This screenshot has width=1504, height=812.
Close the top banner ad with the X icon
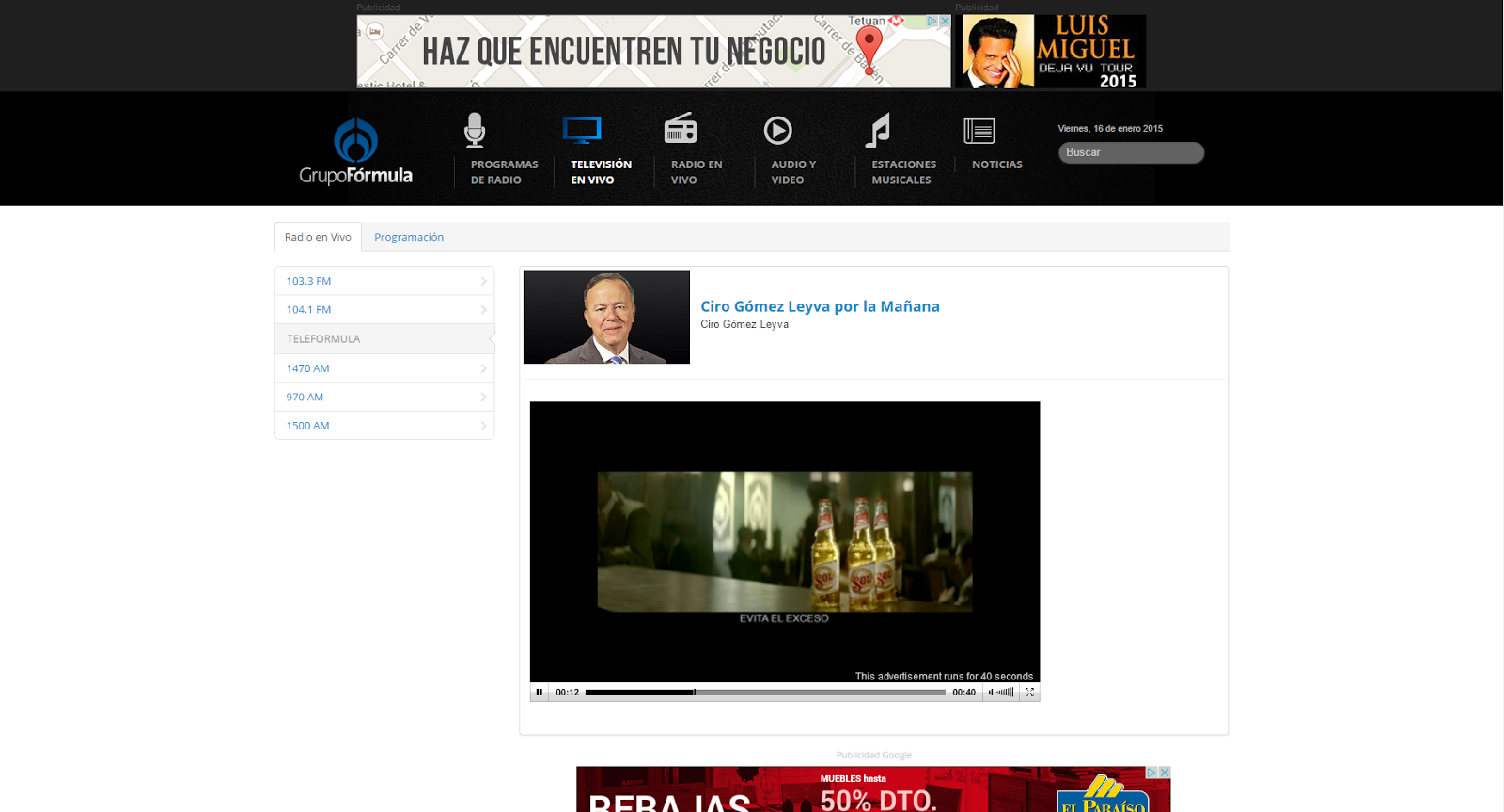[x=945, y=21]
